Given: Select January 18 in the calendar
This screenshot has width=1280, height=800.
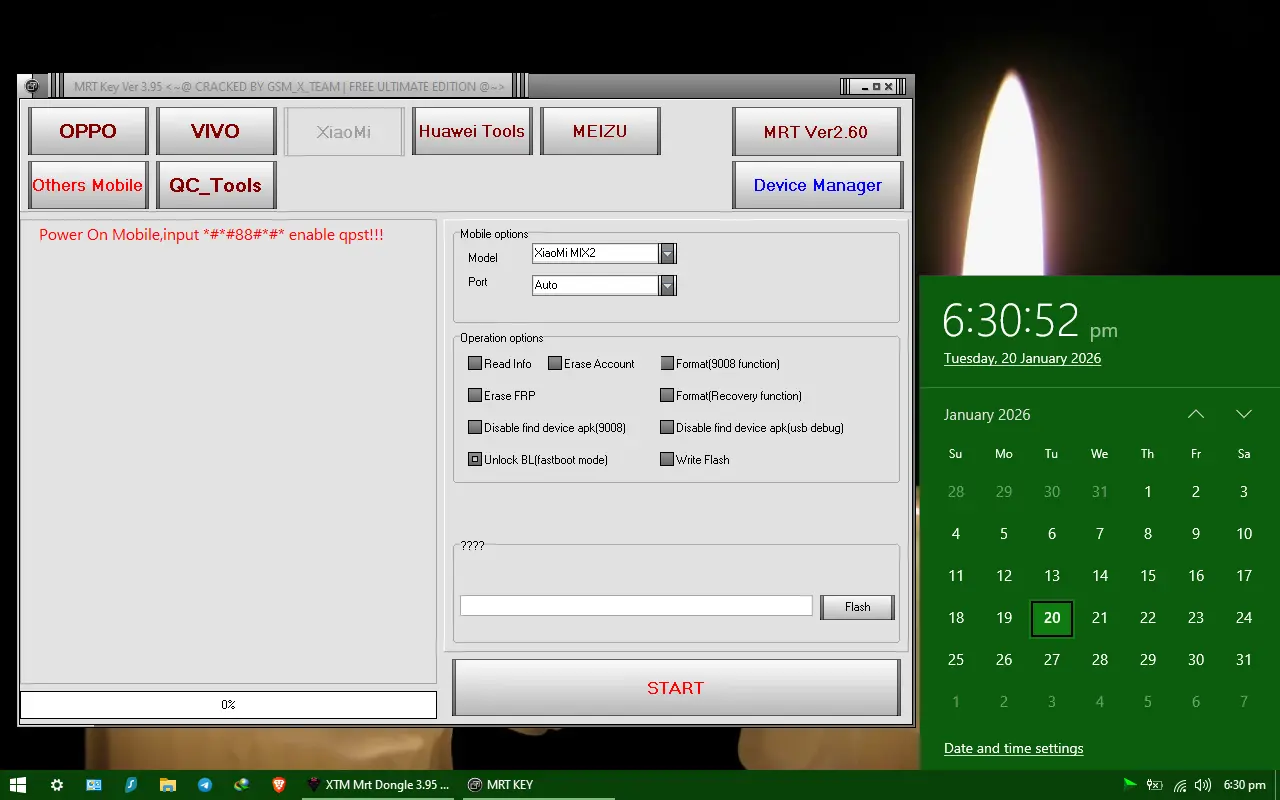Looking at the screenshot, I should tap(956, 618).
